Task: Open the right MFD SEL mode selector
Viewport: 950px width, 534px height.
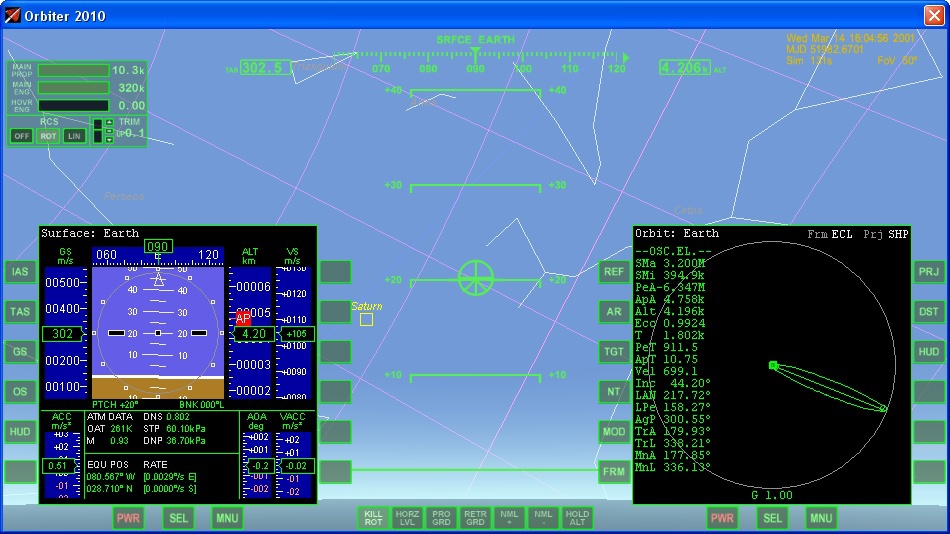Action: coord(772,518)
